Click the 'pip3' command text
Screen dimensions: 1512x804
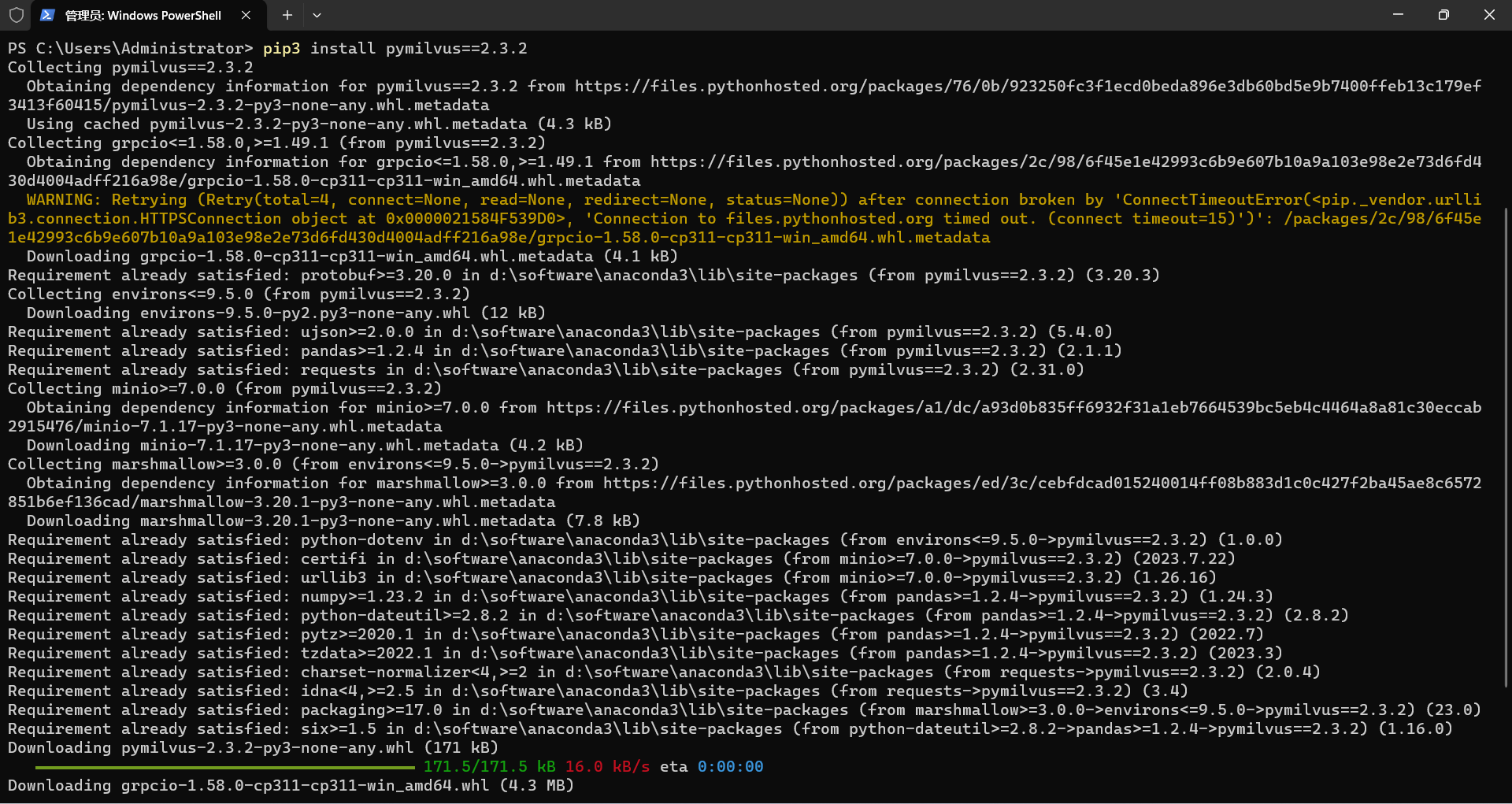coord(282,48)
